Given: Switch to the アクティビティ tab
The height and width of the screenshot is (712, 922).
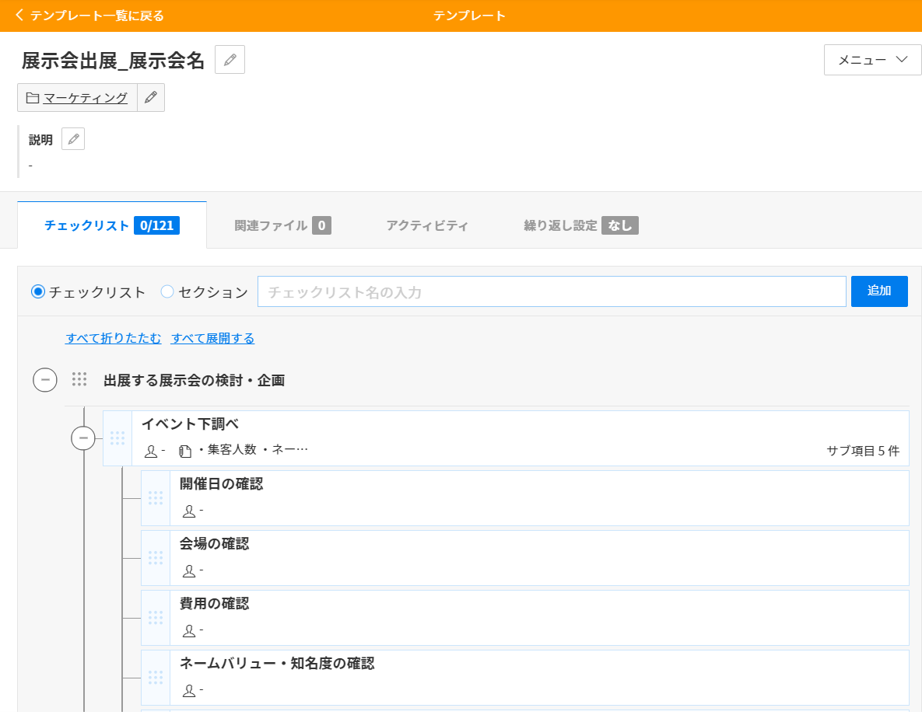Looking at the screenshot, I should (x=427, y=225).
